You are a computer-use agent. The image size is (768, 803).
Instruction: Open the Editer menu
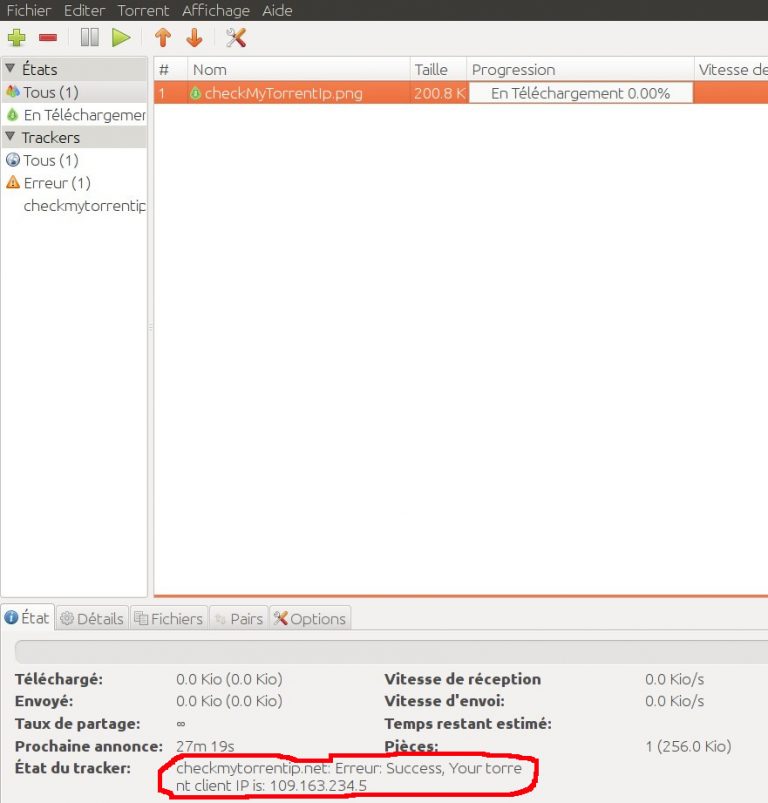[84, 10]
